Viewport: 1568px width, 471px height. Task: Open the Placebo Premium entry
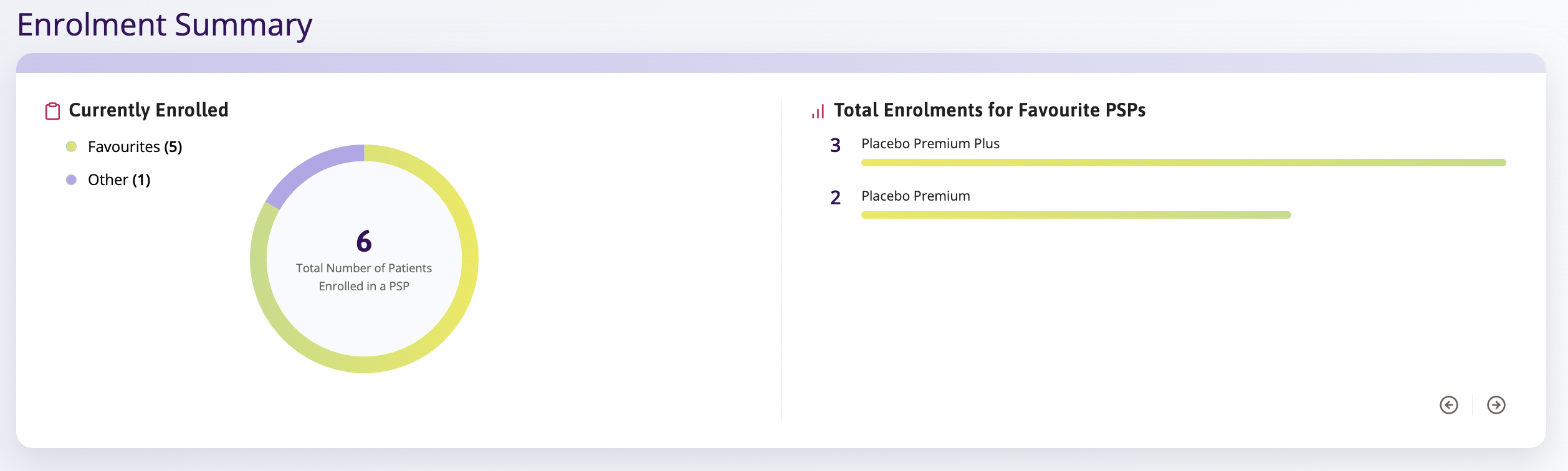[915, 196]
